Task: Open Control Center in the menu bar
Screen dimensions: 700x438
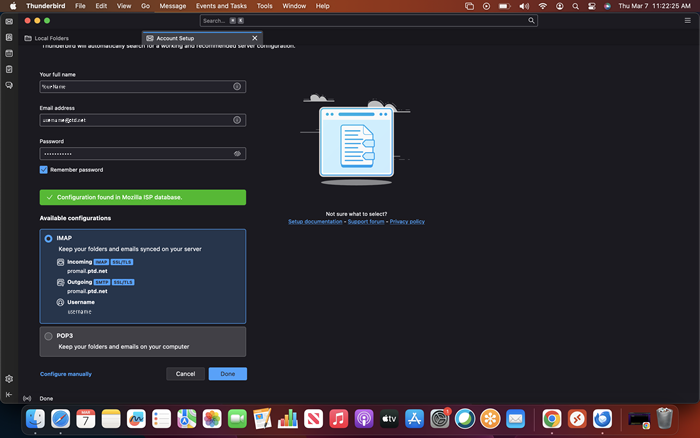Action: [592, 6]
